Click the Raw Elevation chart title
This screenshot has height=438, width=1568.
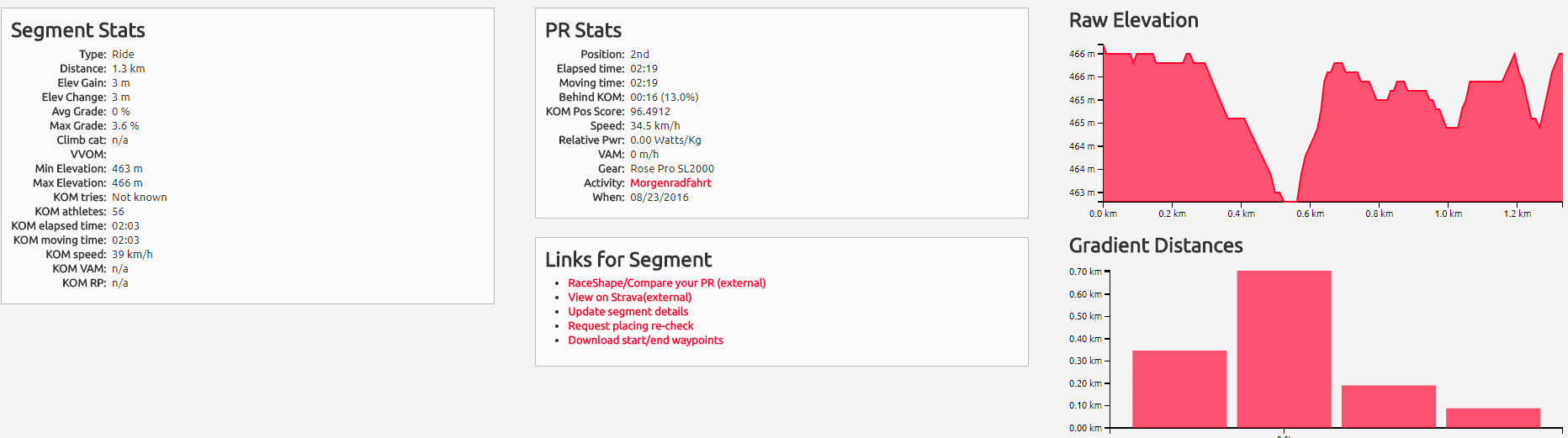tap(1133, 21)
